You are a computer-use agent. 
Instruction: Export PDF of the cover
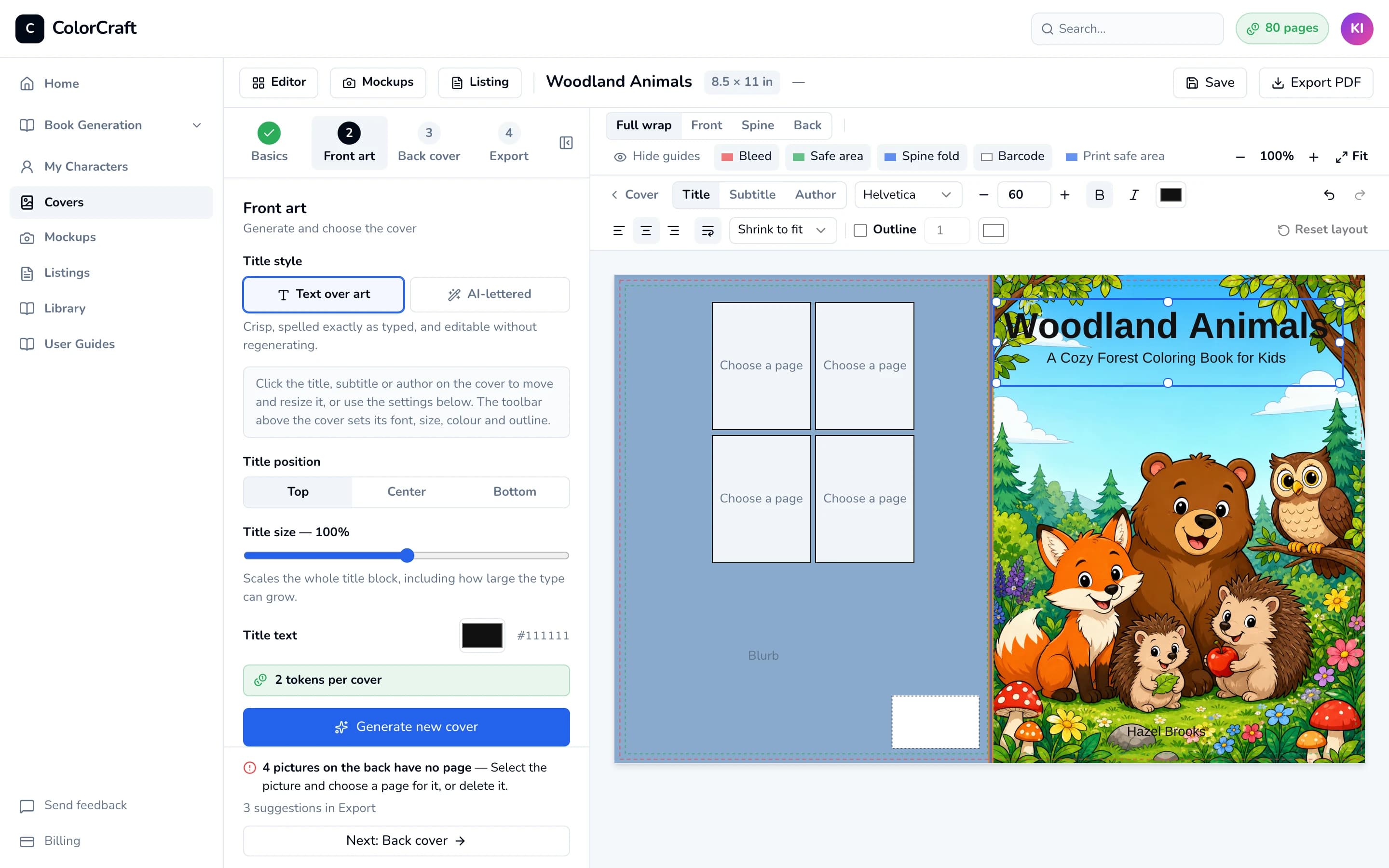click(1316, 83)
